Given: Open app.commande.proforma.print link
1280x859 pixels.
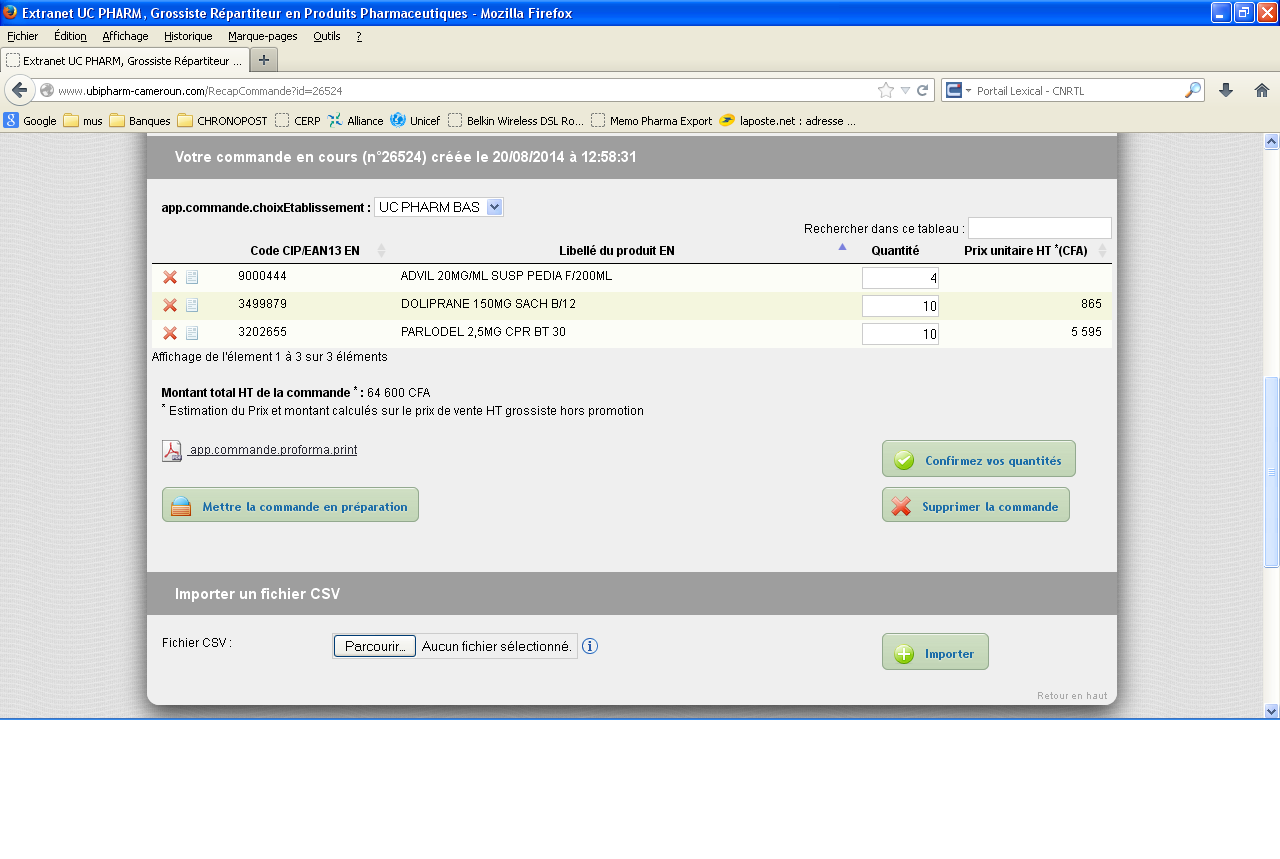Looking at the screenshot, I should [x=273, y=450].
